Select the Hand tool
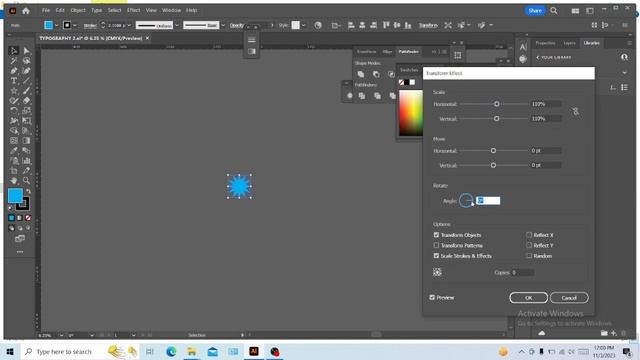 click(x=13, y=180)
